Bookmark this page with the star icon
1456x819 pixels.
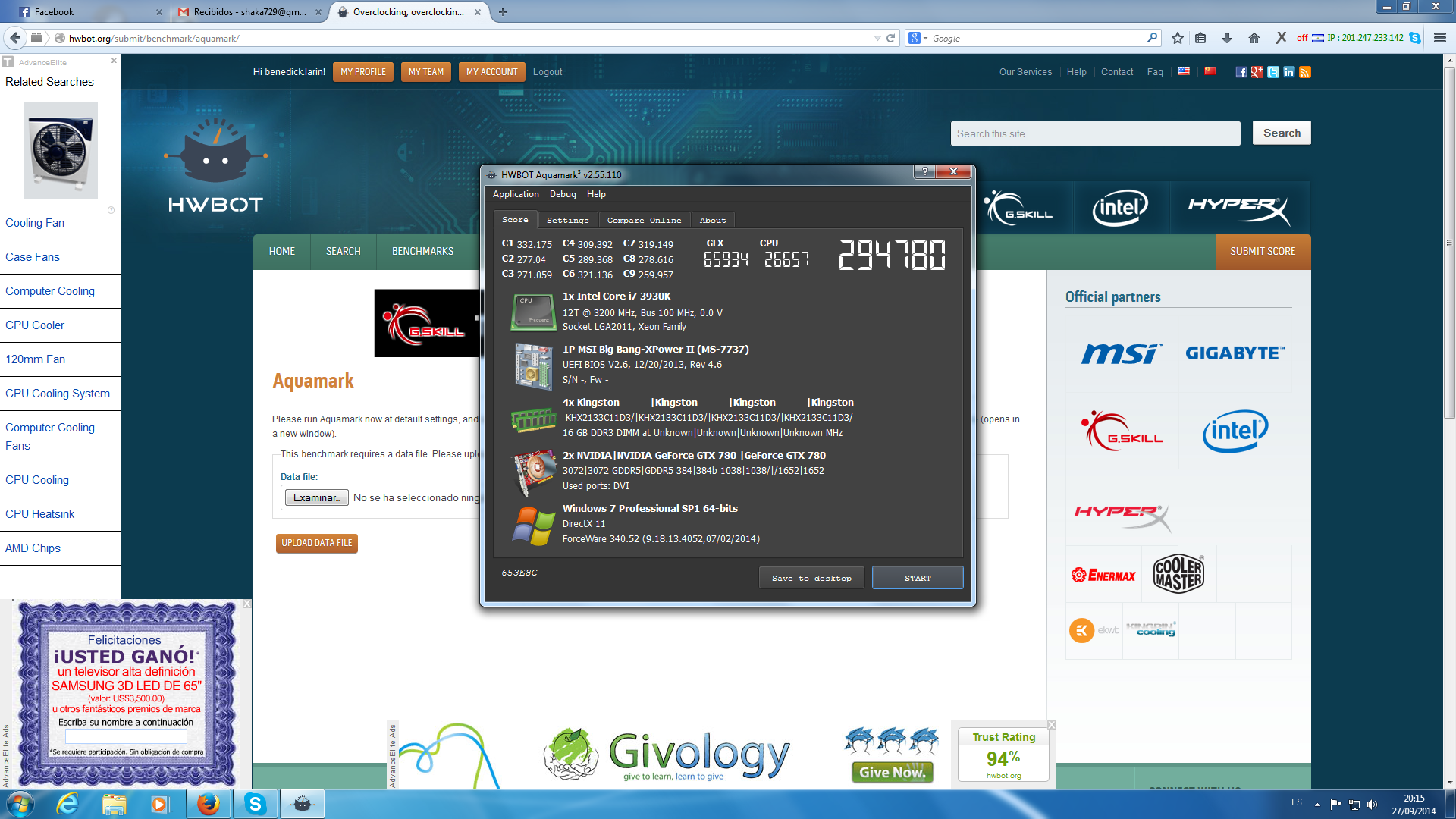point(1177,38)
